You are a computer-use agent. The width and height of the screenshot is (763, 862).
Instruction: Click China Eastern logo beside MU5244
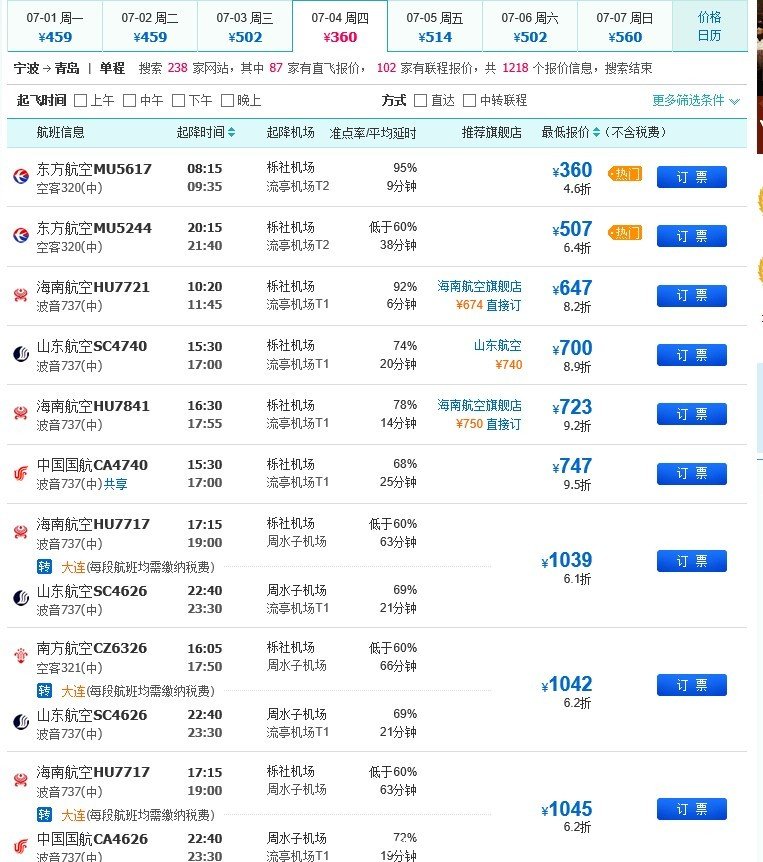tap(21, 236)
